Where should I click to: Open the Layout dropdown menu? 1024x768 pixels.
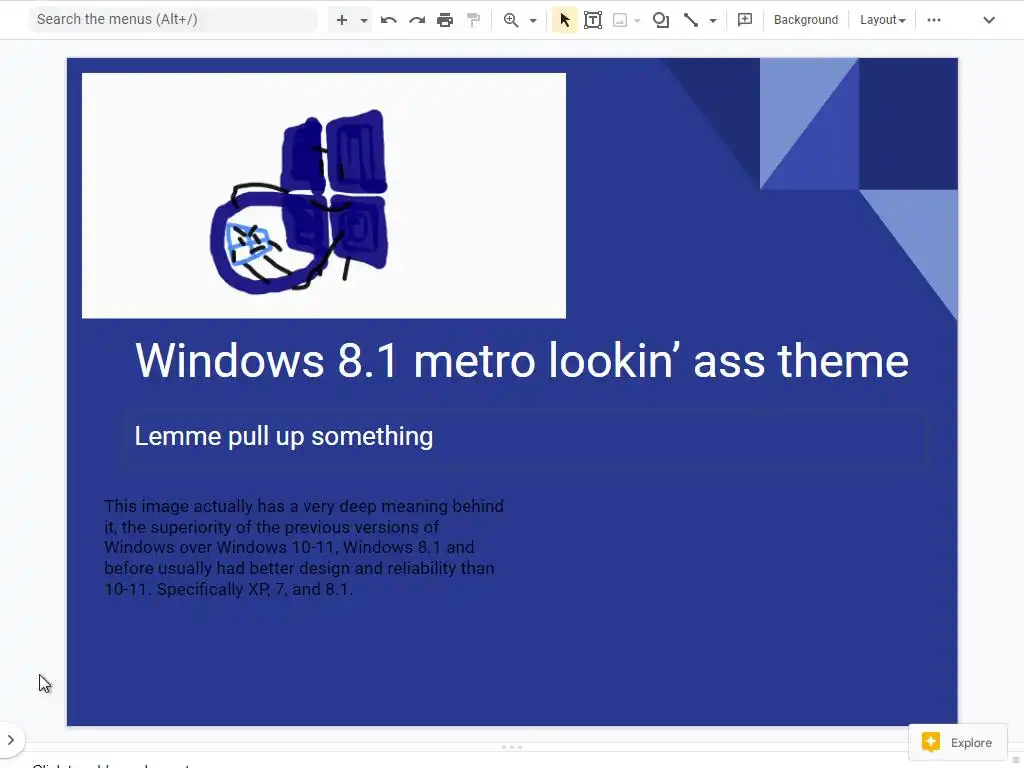click(882, 20)
